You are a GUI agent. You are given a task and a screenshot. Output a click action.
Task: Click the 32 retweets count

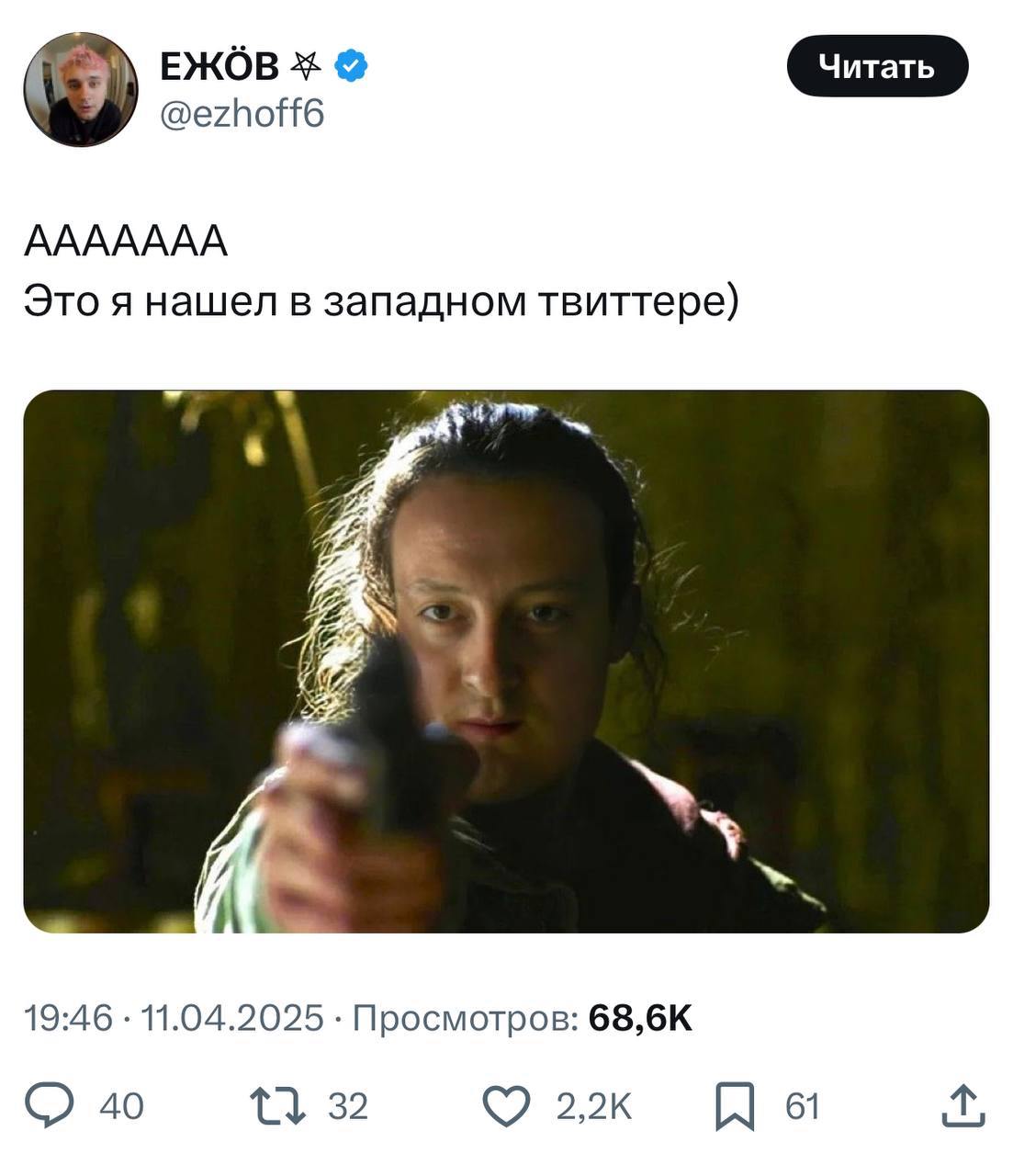(348, 1106)
